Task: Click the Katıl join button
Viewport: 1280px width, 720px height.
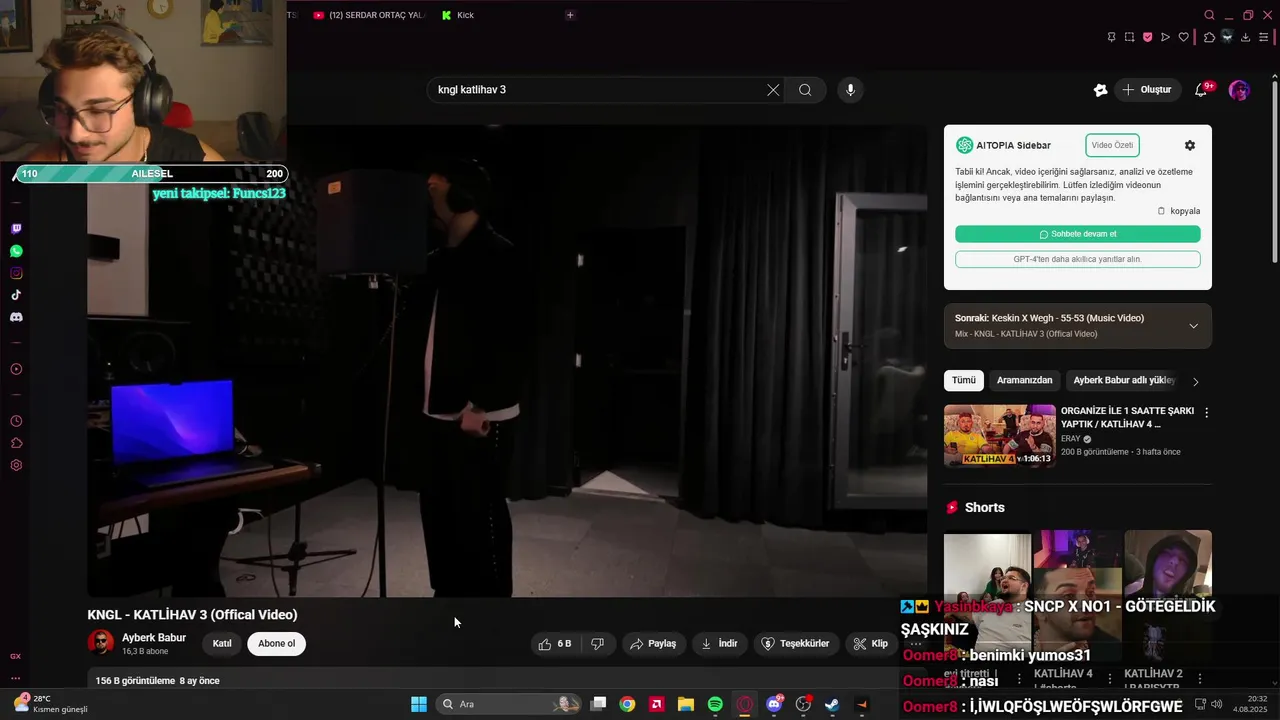Action: [x=222, y=644]
